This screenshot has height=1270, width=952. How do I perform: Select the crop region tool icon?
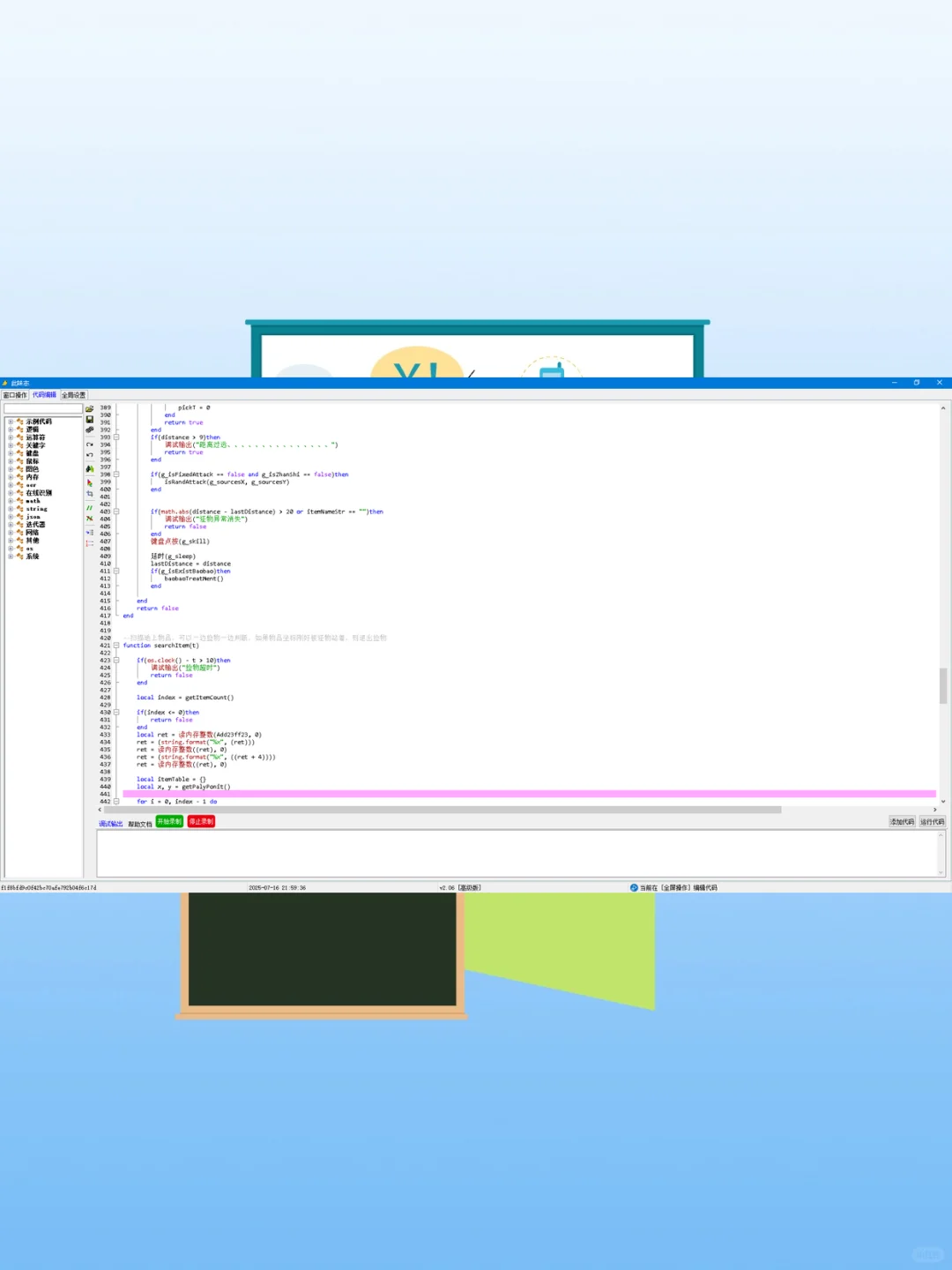click(x=89, y=494)
